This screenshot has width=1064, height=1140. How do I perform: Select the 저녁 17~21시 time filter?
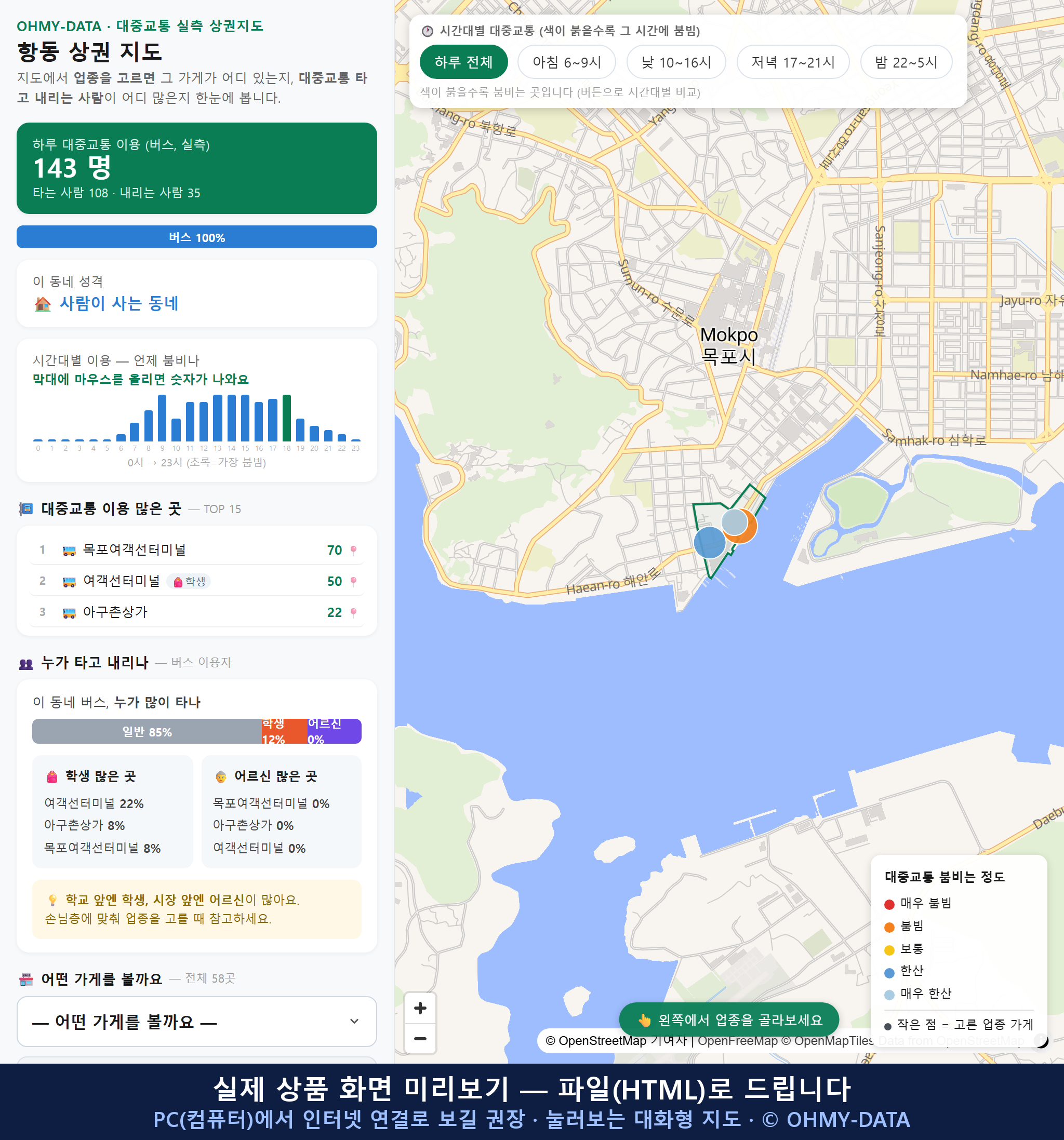click(792, 62)
